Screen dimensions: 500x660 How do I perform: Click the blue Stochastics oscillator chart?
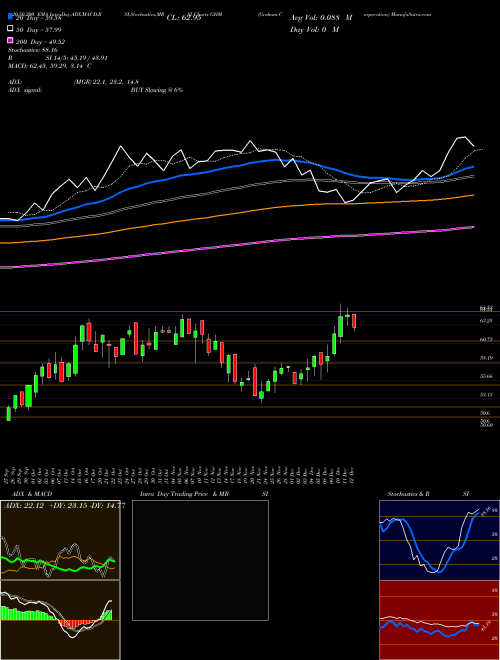[439, 540]
